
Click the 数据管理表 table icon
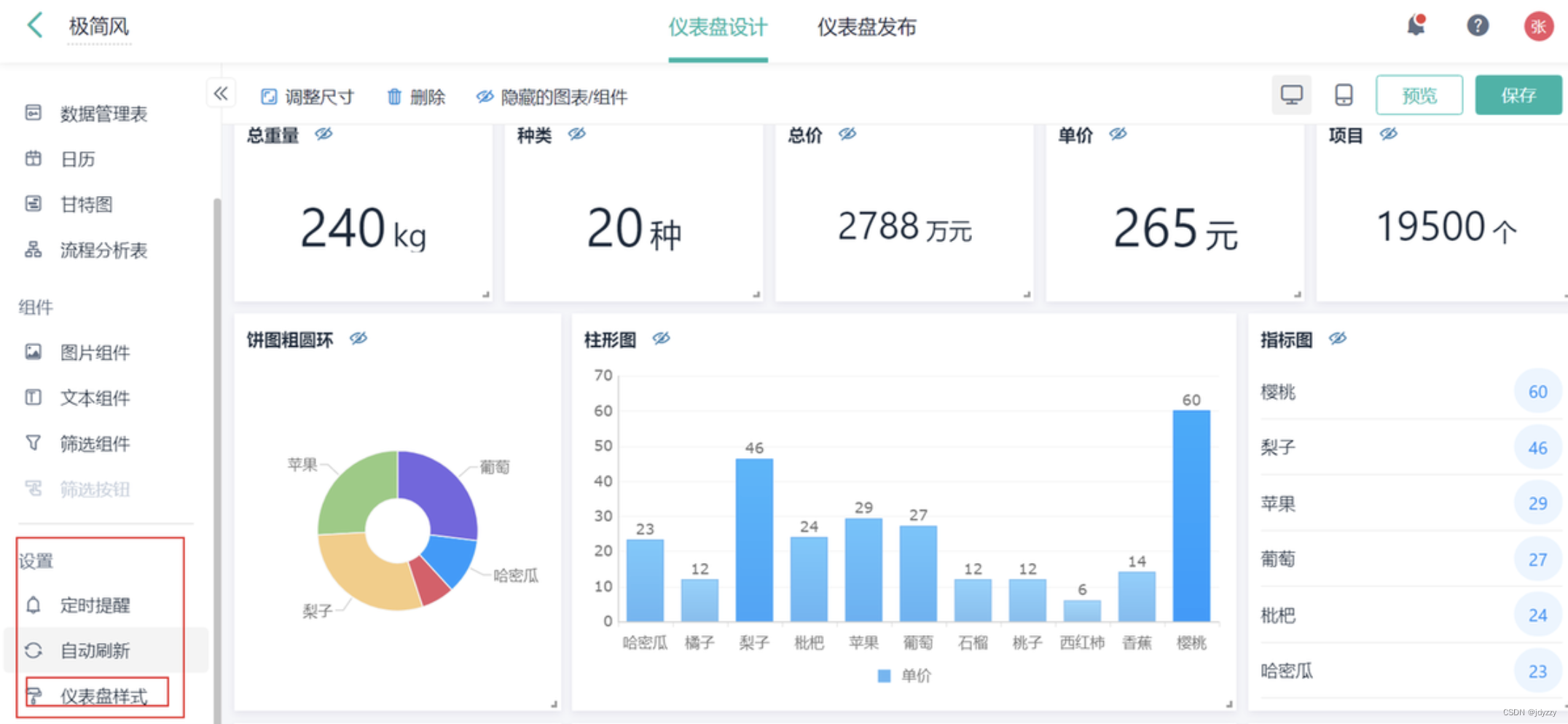[33, 113]
